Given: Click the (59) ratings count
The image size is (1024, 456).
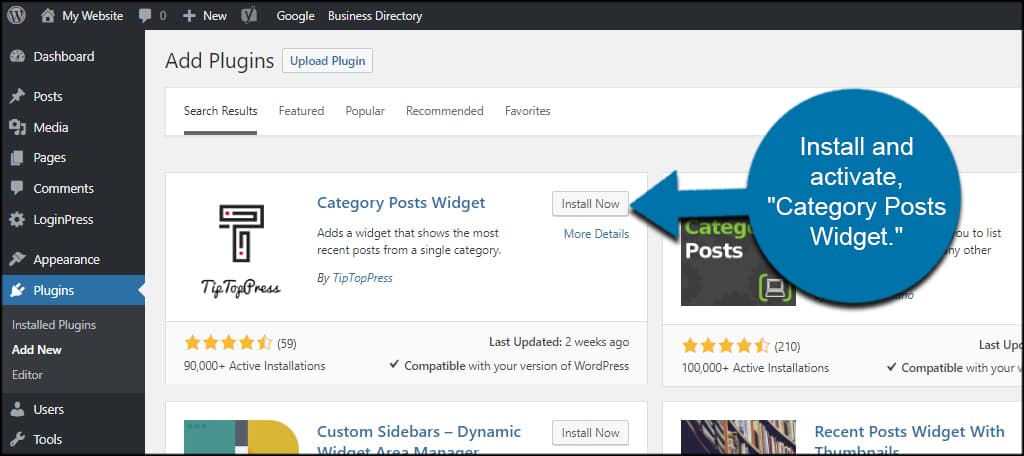Looking at the screenshot, I should tap(287, 344).
